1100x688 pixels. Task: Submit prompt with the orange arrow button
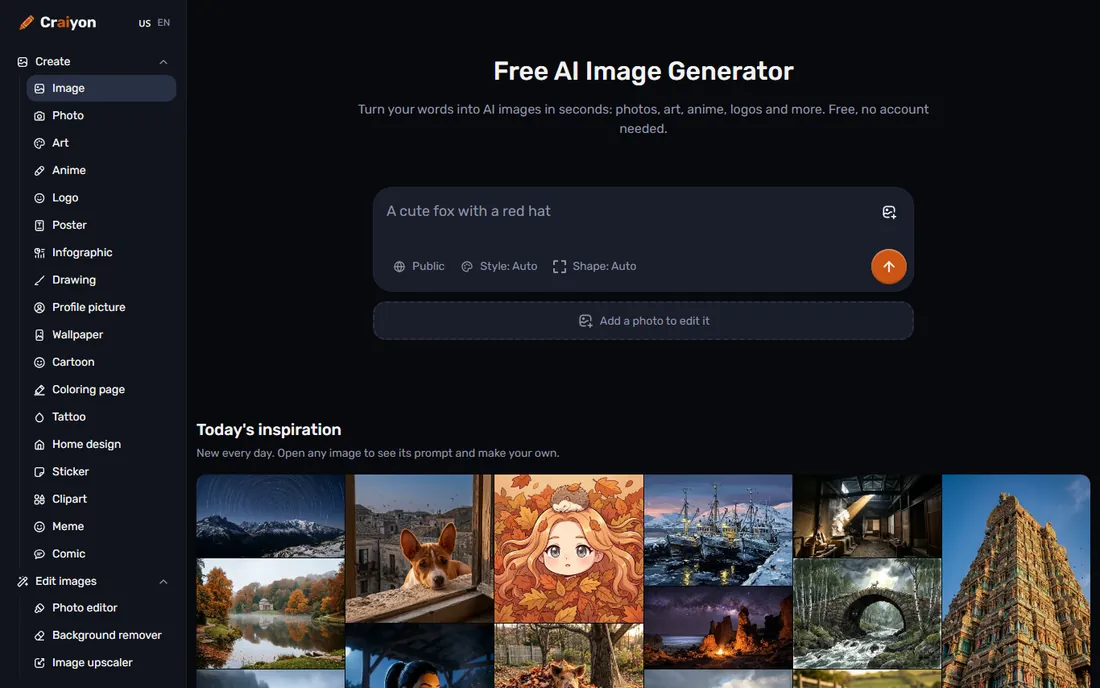[889, 267]
